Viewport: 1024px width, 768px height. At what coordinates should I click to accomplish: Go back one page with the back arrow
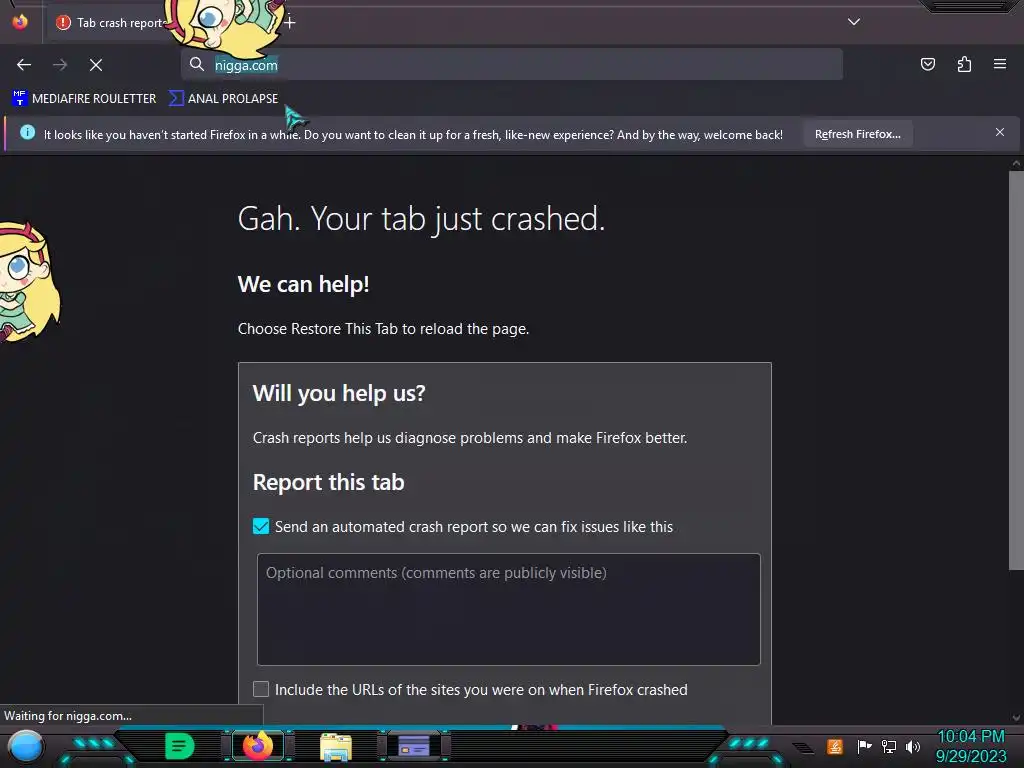pos(24,65)
